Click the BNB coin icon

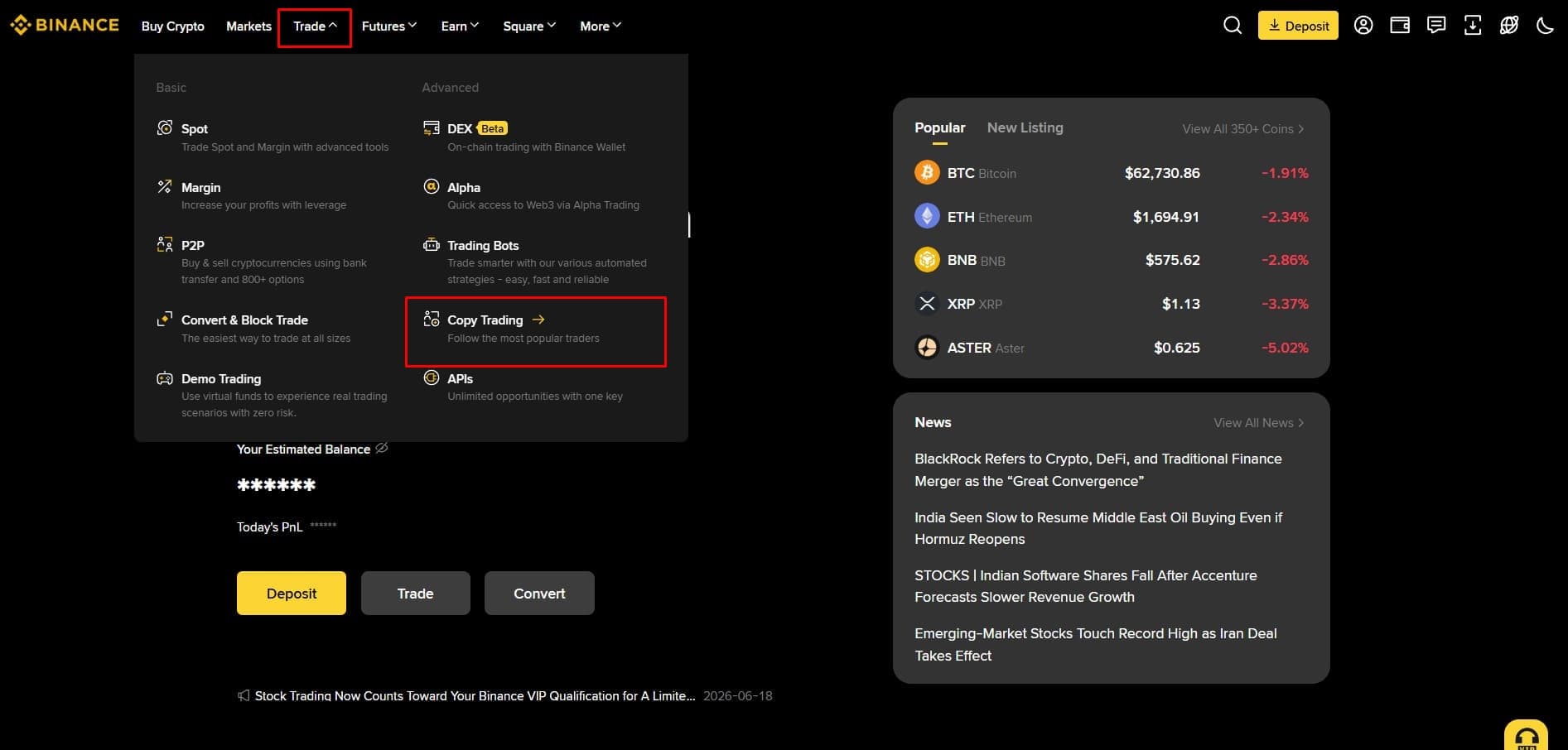click(x=927, y=260)
